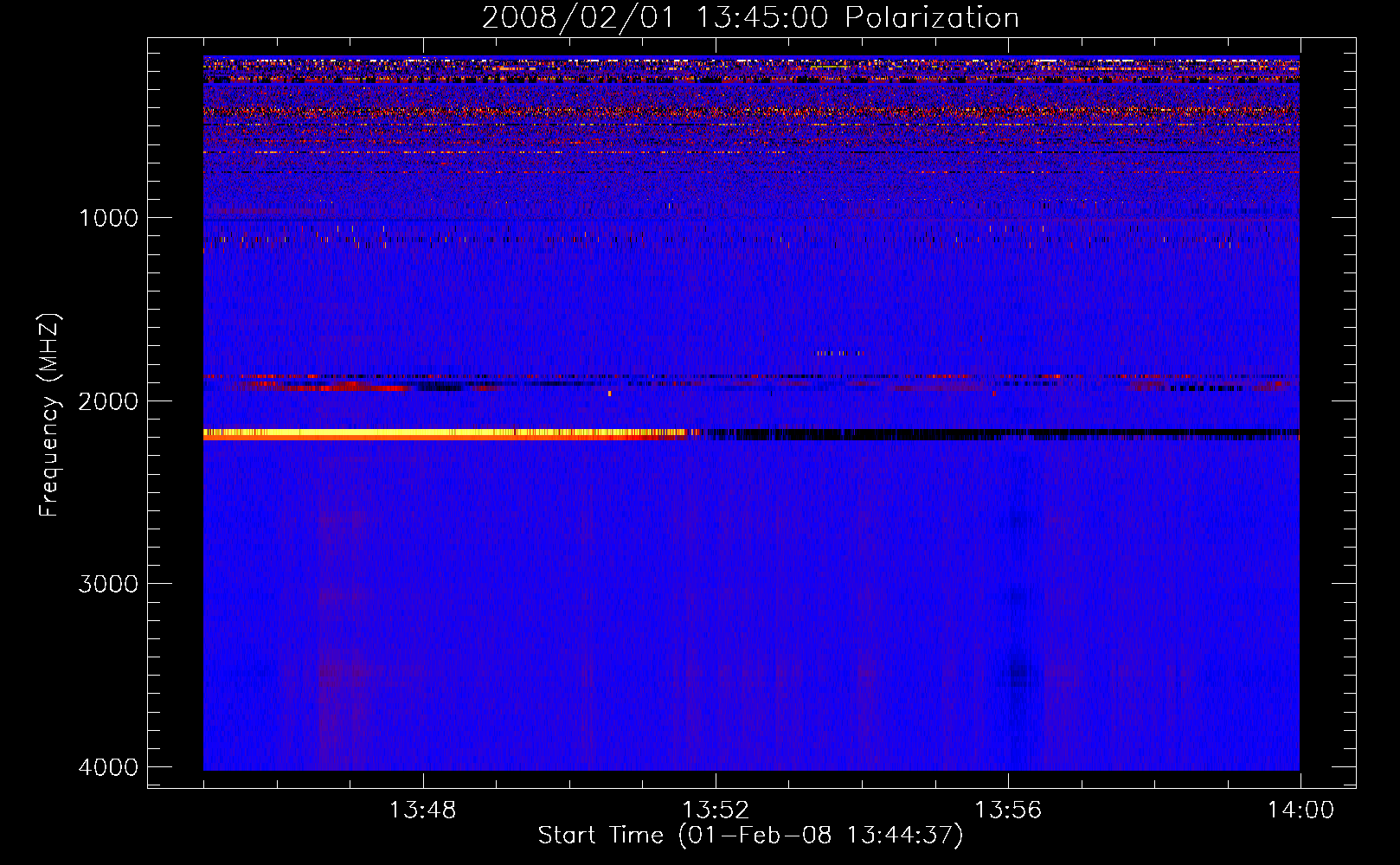The width and height of the screenshot is (1400, 865).
Task: Click the 4000 frequency tick label
Action: (108, 767)
